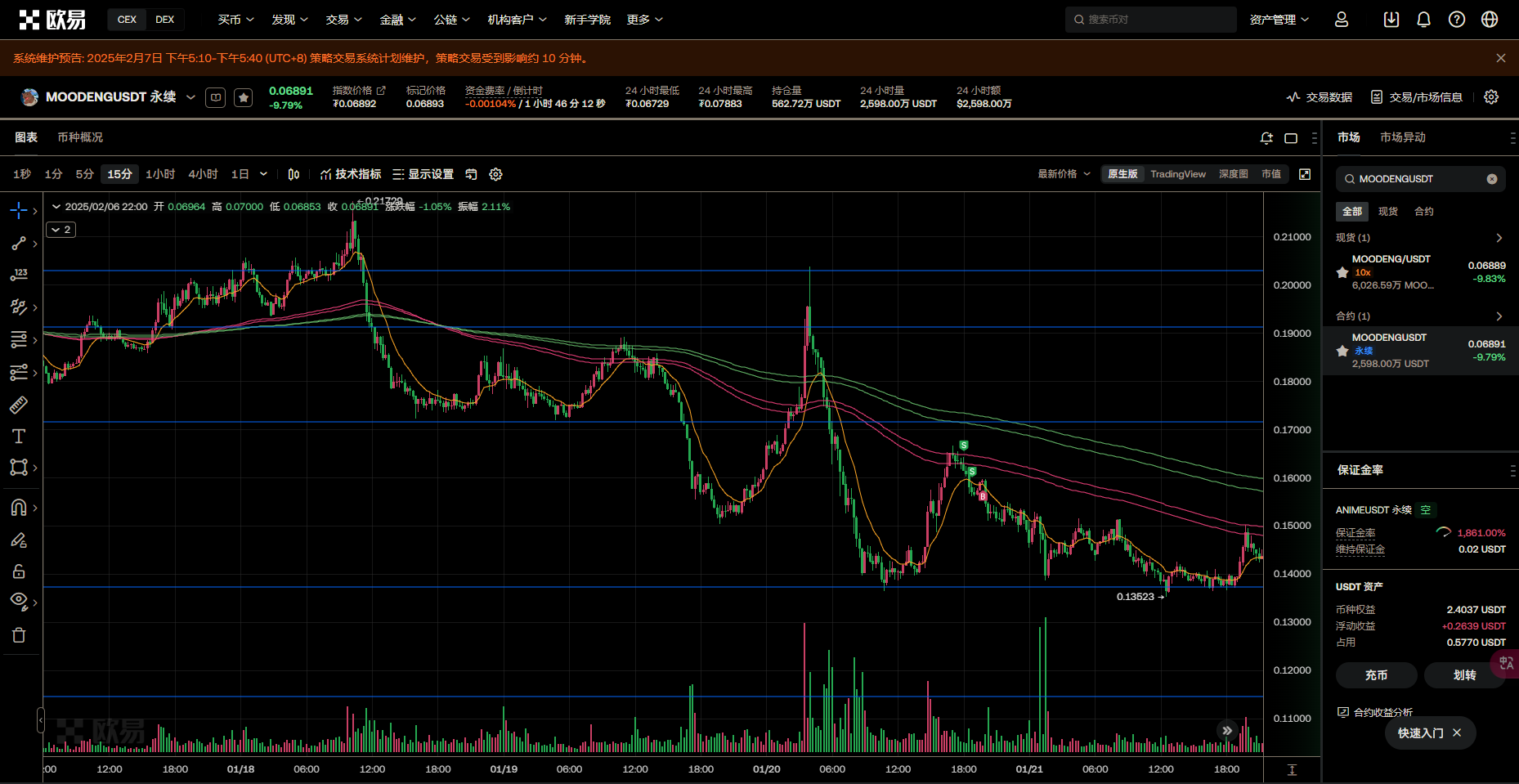Image resolution: width=1519 pixels, height=784 pixels.
Task: Open the shapes drawing tool
Action: [x=19, y=468]
